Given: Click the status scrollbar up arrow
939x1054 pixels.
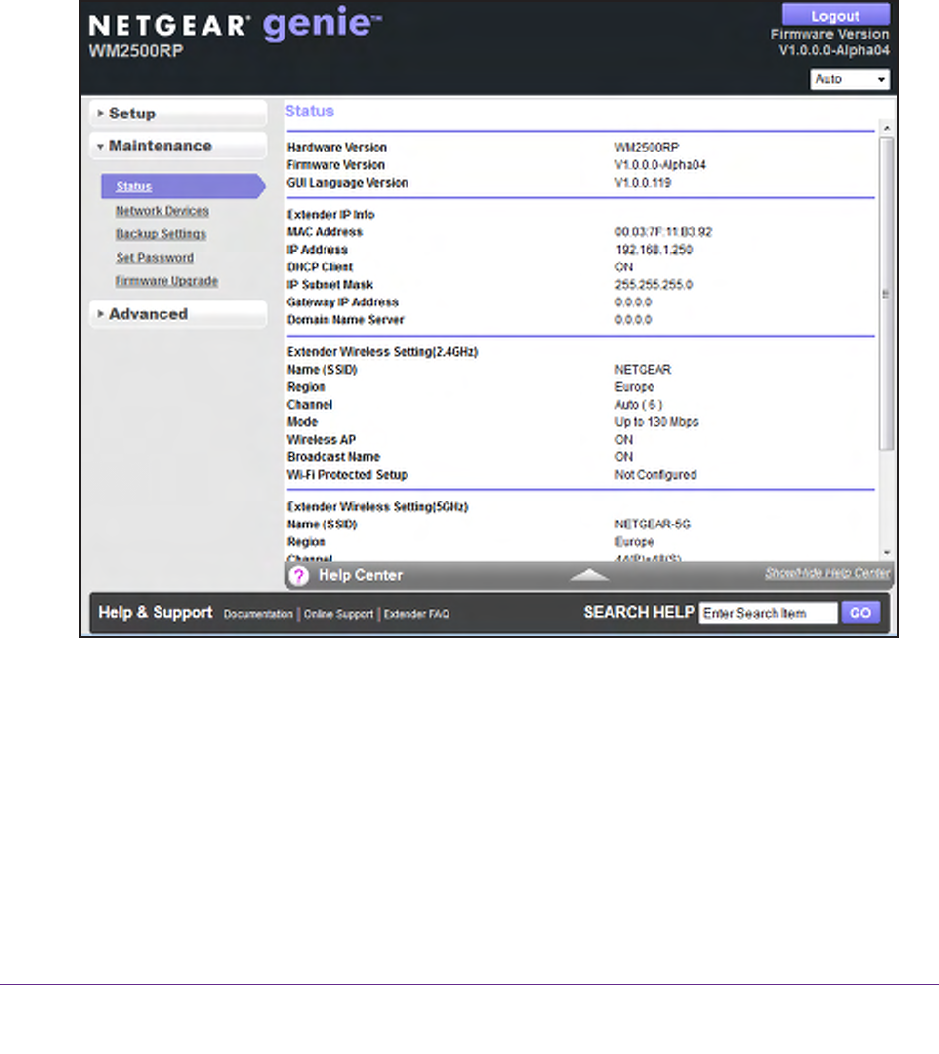Looking at the screenshot, I should point(887,128).
